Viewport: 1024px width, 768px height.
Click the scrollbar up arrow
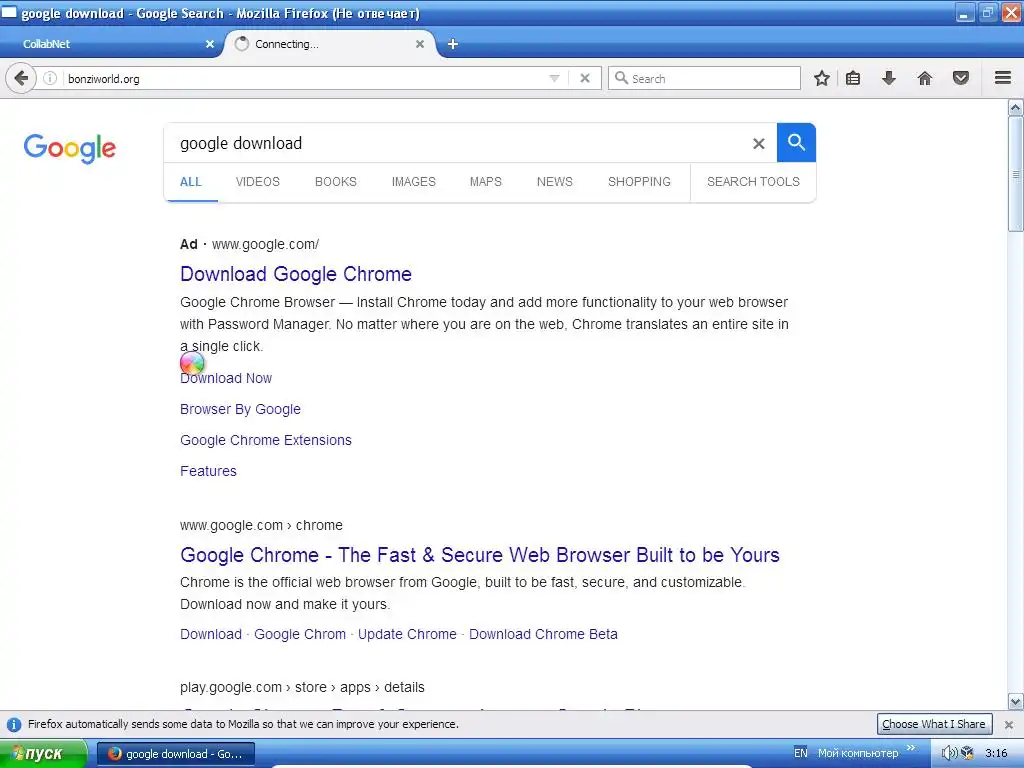1016,107
